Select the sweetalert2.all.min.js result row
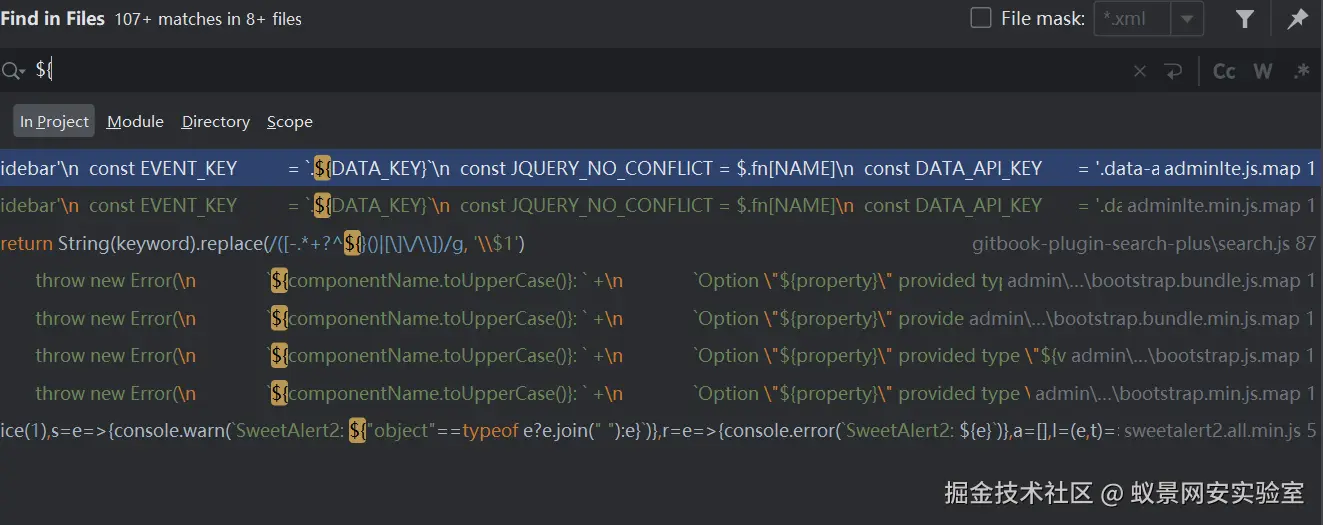Image resolution: width=1323 pixels, height=525 pixels. [x=661, y=431]
